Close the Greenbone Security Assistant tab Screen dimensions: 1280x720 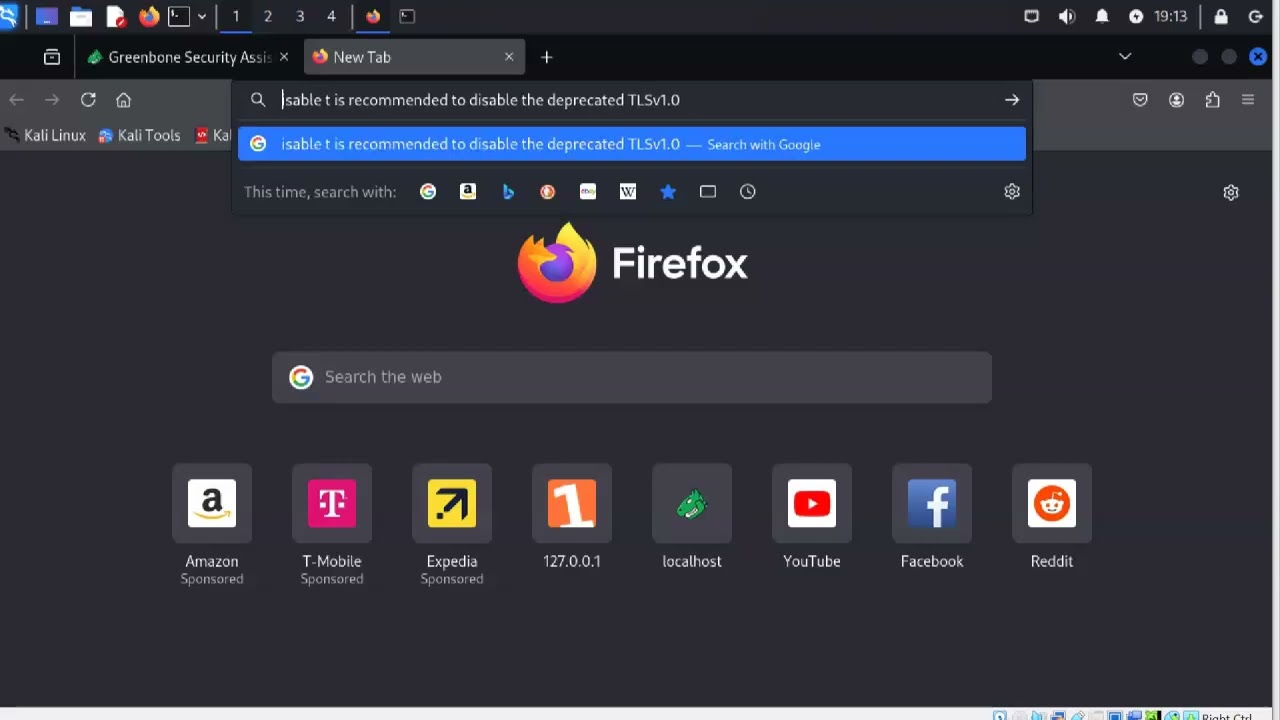point(284,57)
